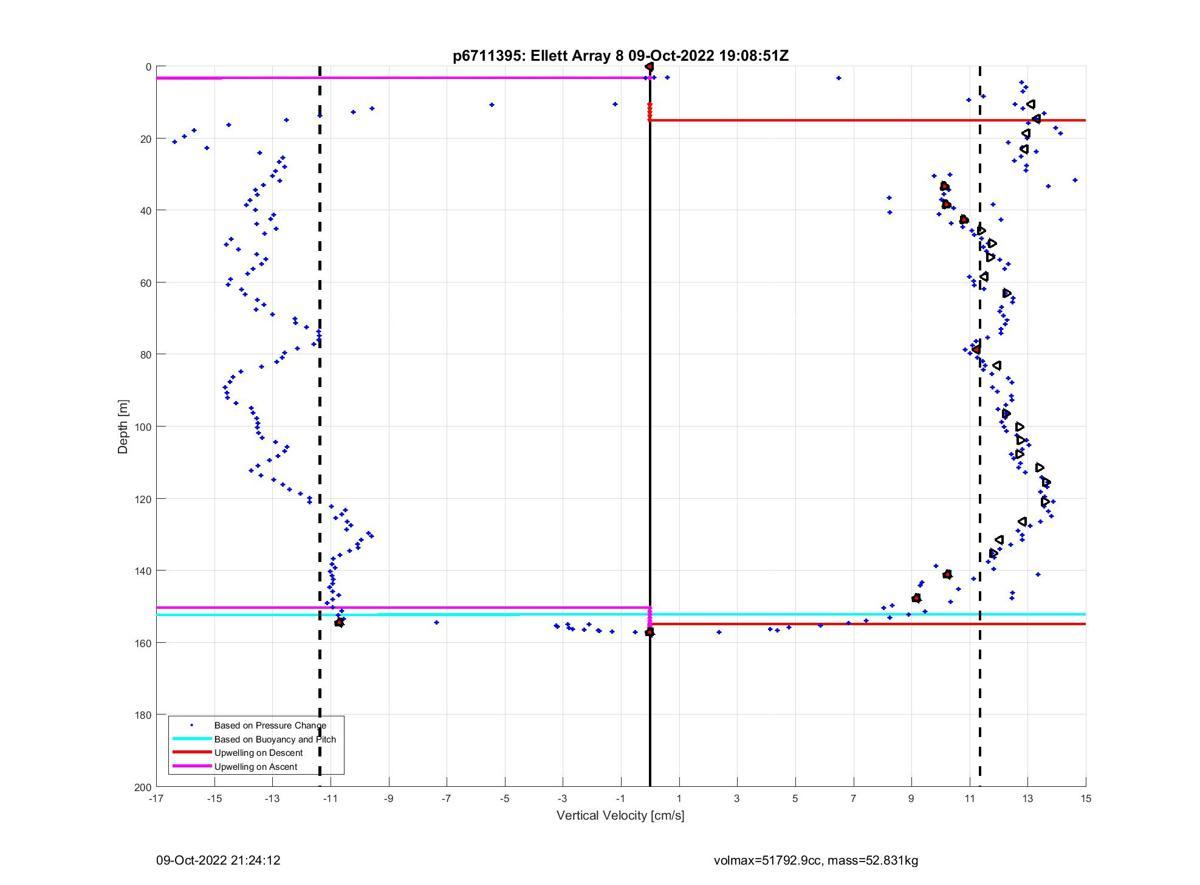Click x-axis tick label '5'
Image resolution: width=1200 pixels, height=885 pixels.
795,798
